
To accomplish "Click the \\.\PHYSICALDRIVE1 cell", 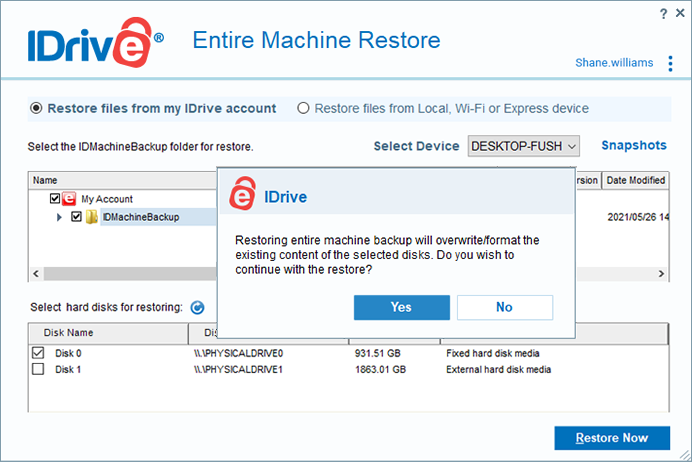I will (x=238, y=370).
